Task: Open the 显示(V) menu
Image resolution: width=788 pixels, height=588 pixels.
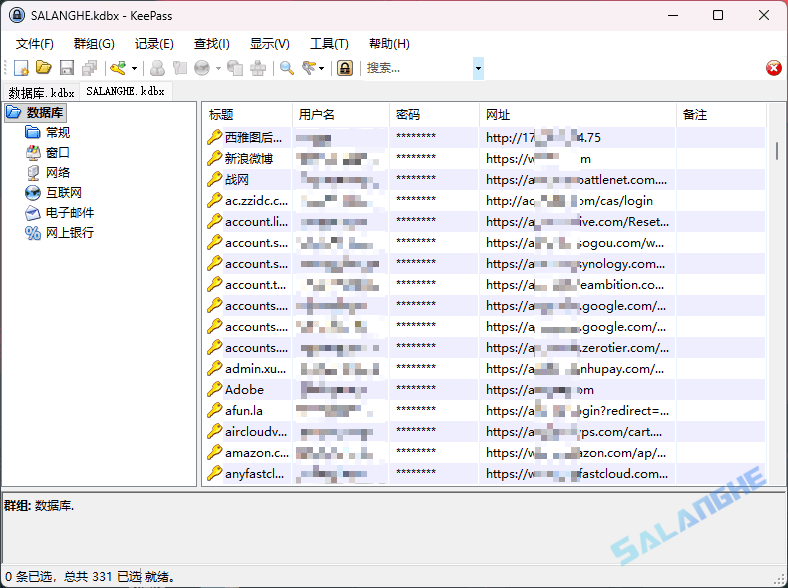Action: pos(270,44)
